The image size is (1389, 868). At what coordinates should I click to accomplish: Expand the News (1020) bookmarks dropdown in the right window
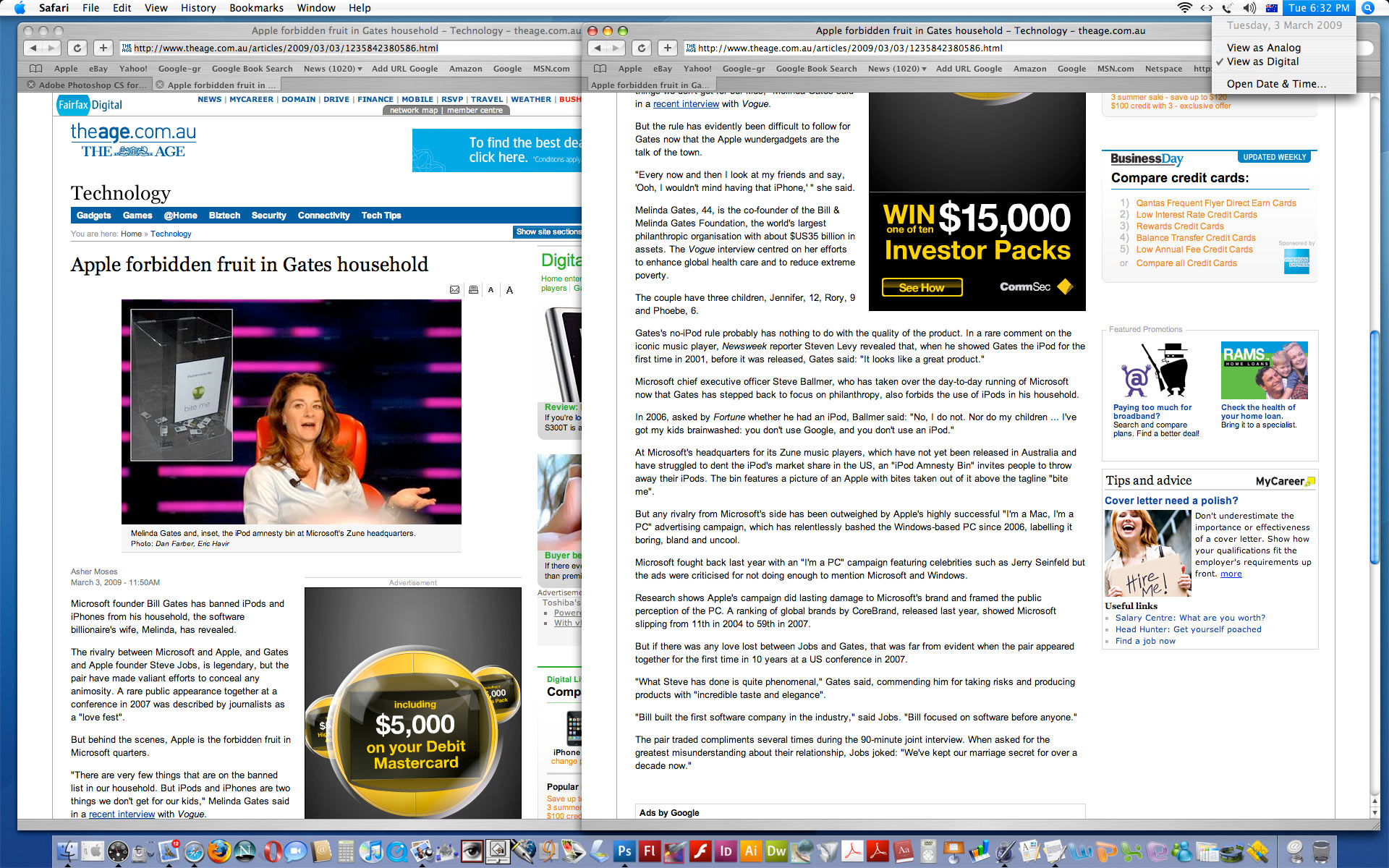click(897, 69)
